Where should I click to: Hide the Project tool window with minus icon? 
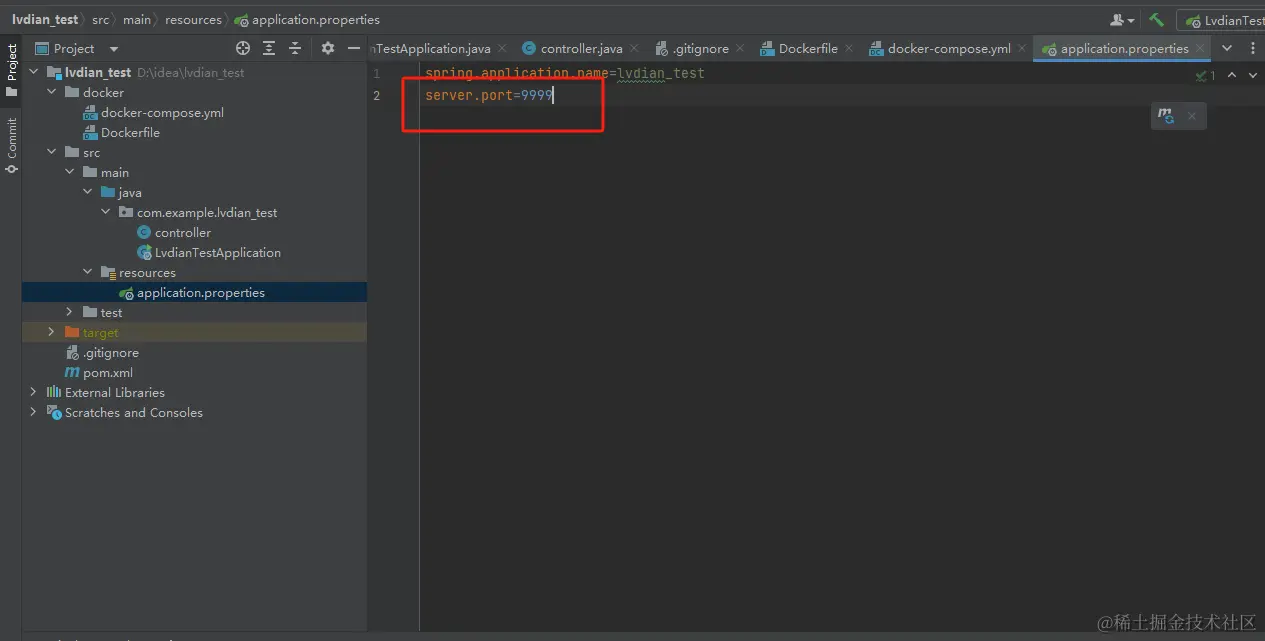[354, 48]
